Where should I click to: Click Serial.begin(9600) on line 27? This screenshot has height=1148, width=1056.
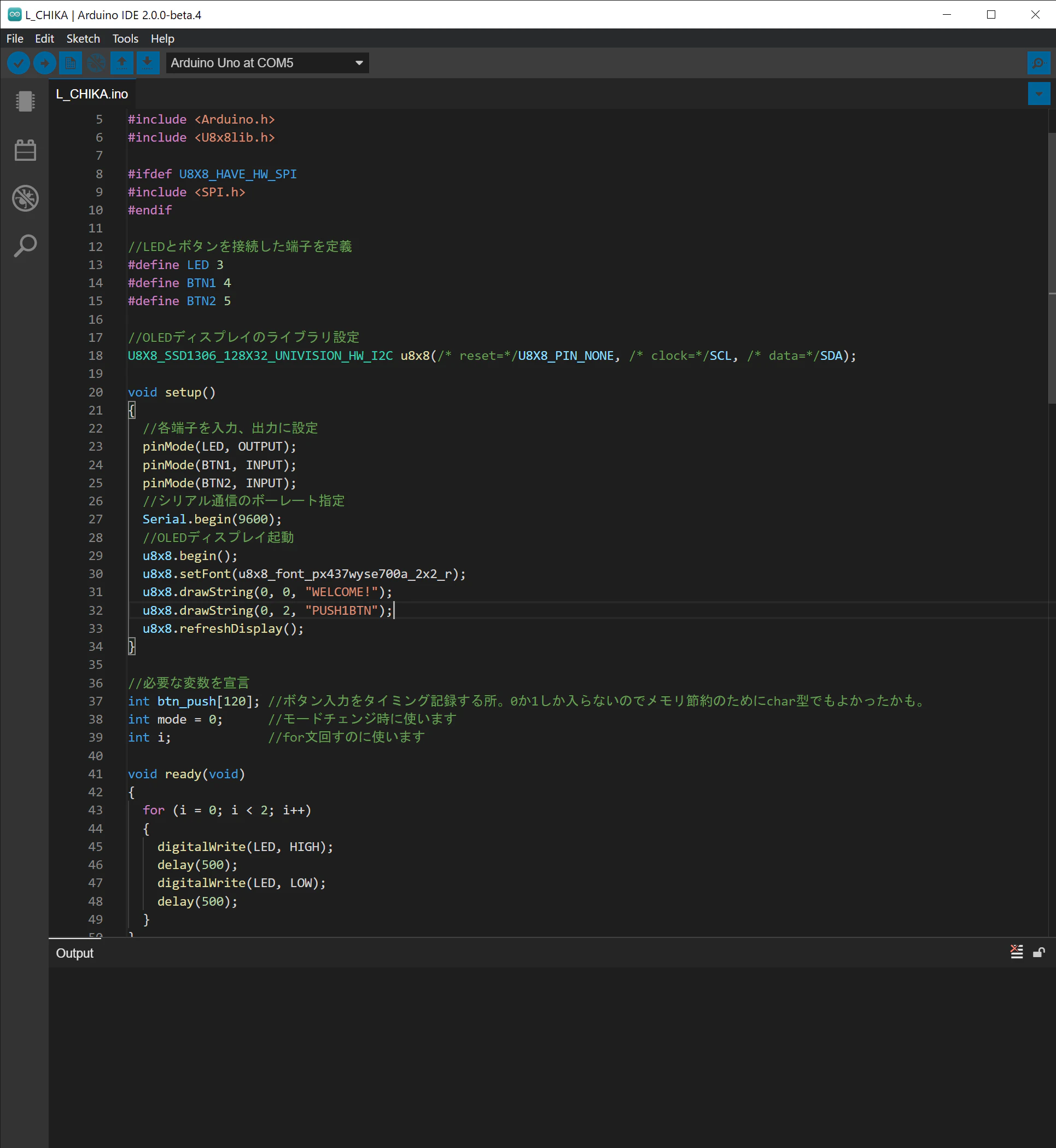coord(212,519)
